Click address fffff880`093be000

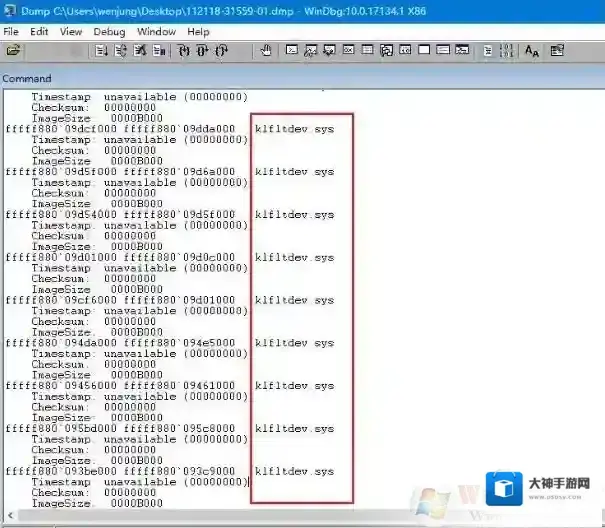61,472
